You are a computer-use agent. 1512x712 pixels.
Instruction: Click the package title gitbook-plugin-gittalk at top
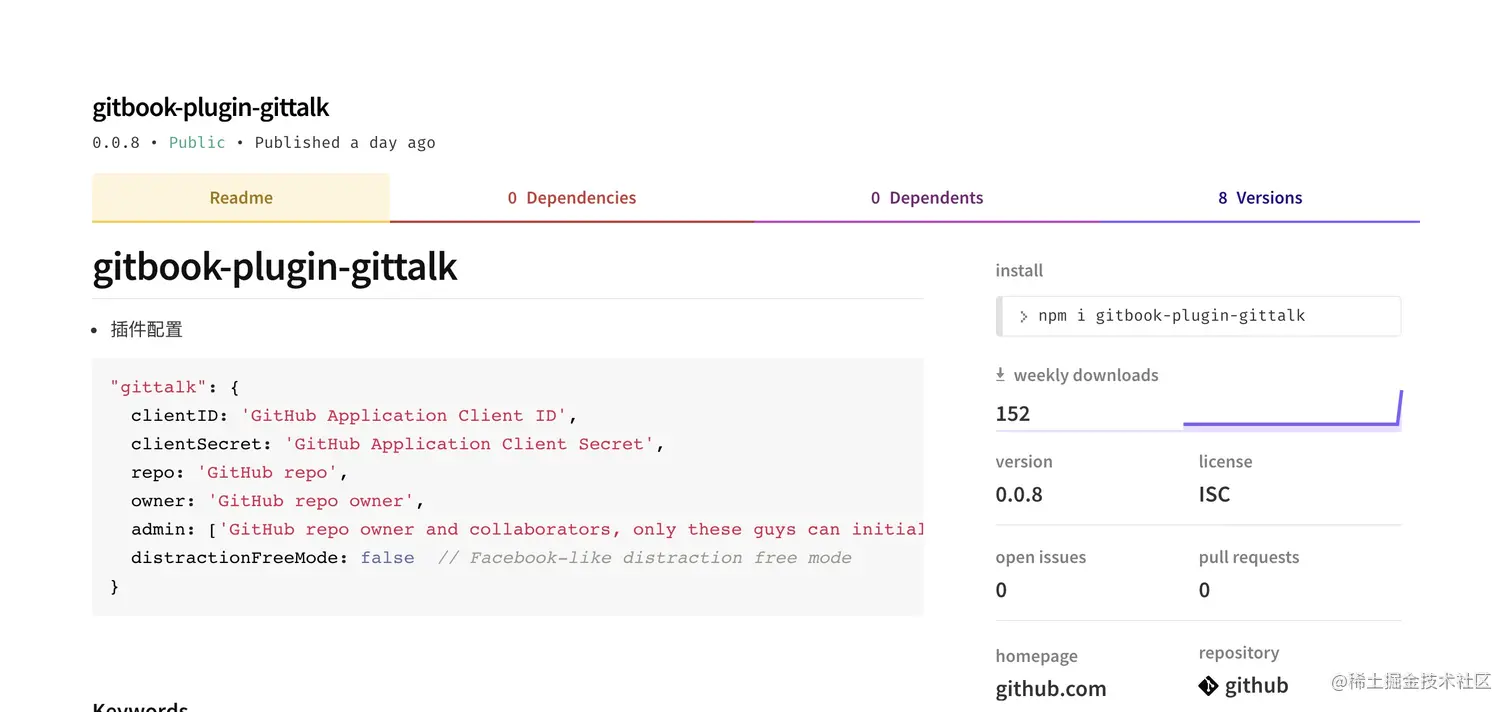pyautogui.click(x=210, y=107)
